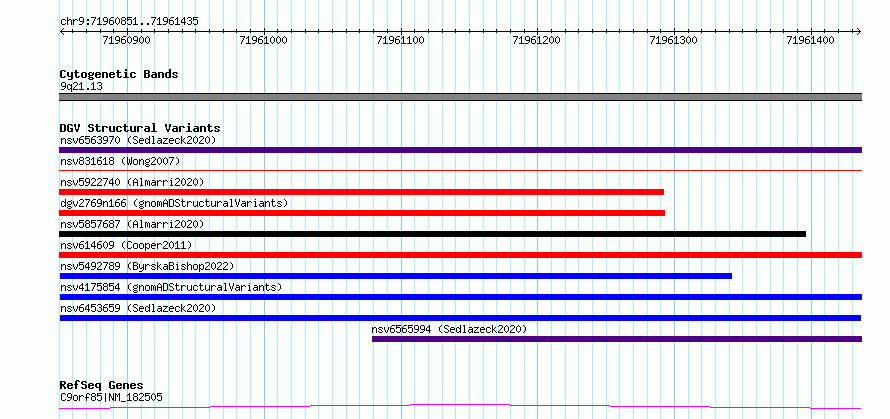The width and height of the screenshot is (890, 419).
Task: Open nsv4175854 (gnomADStructuralVariants) label
Action: [x=171, y=287]
